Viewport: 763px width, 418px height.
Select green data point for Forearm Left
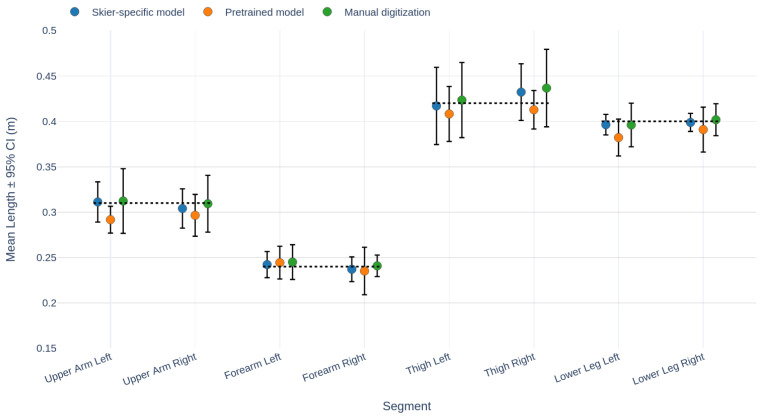[292, 262]
